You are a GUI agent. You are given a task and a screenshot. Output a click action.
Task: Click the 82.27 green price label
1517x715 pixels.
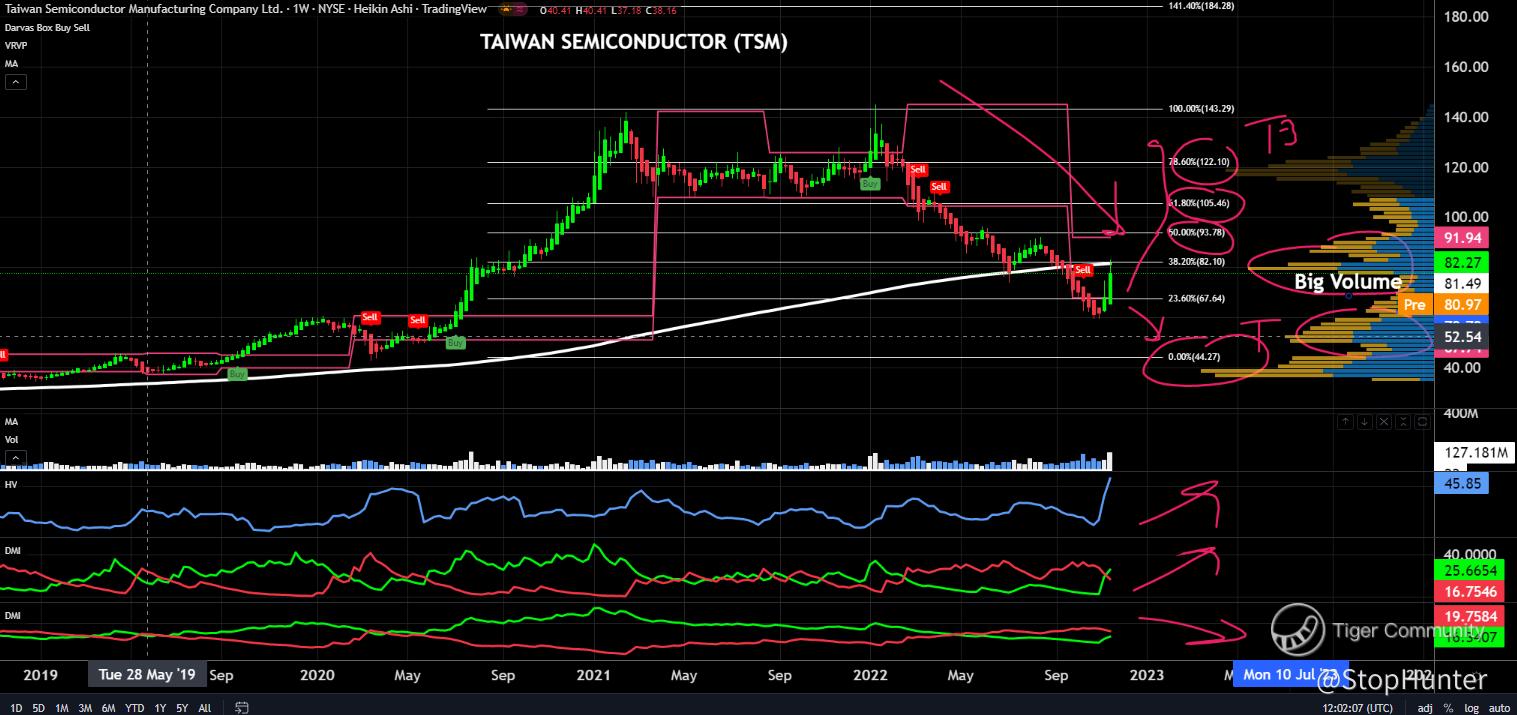click(1462, 262)
